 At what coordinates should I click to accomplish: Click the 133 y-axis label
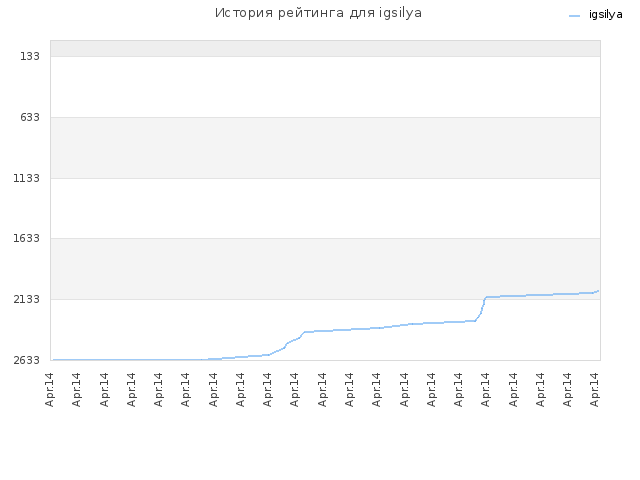point(30,56)
